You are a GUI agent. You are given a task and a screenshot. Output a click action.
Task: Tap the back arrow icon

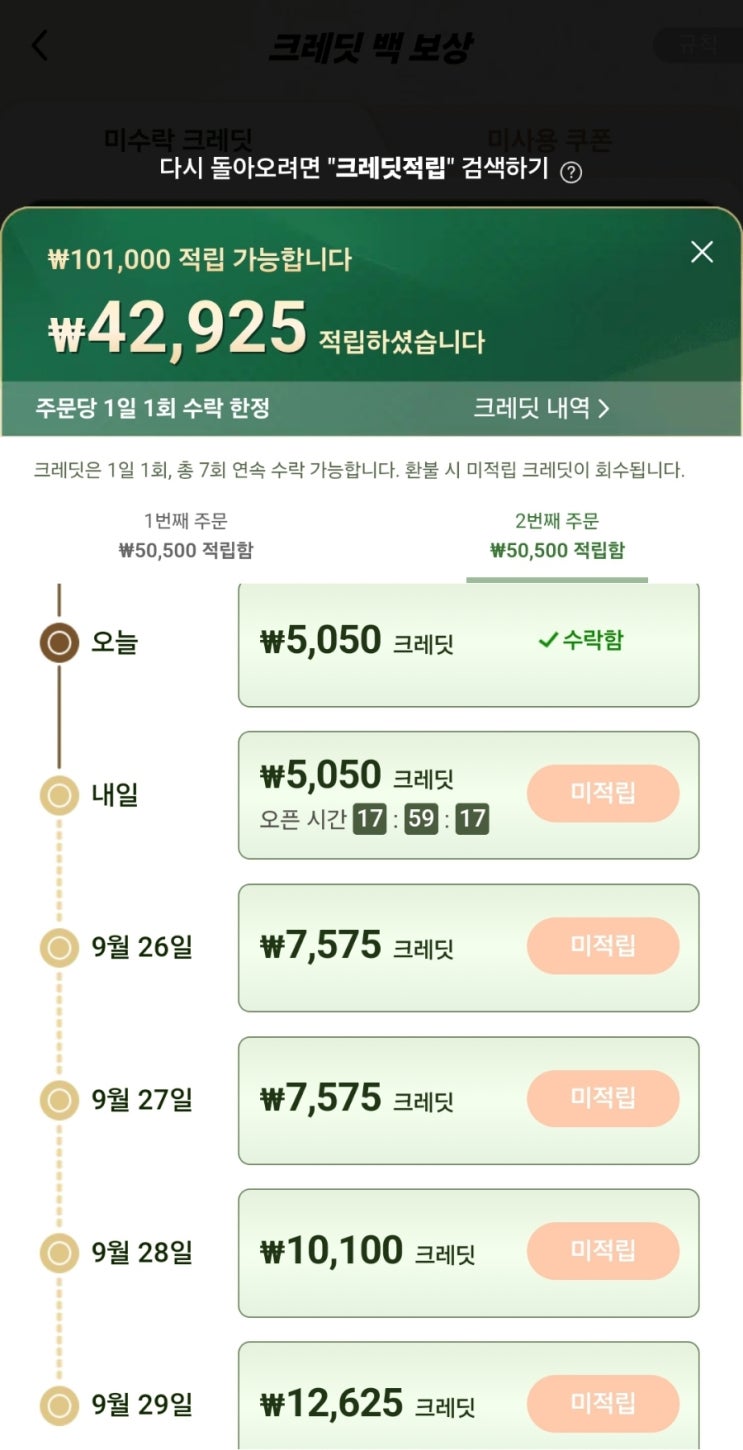[40, 46]
